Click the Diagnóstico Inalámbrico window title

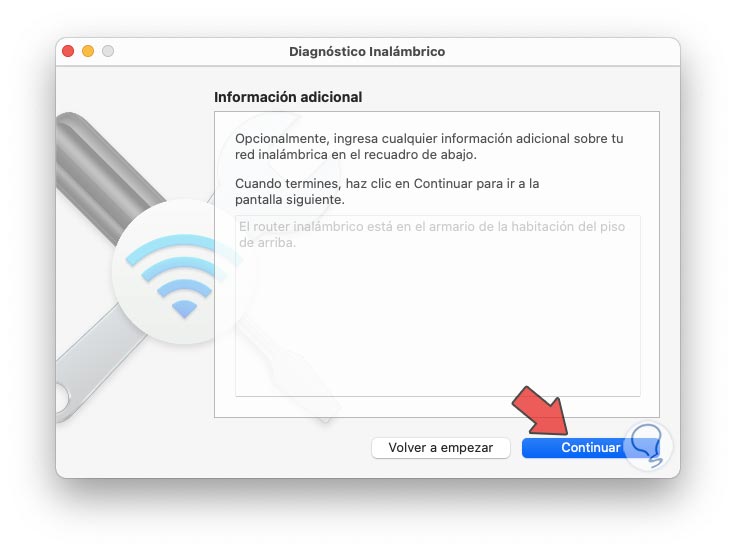click(x=367, y=52)
